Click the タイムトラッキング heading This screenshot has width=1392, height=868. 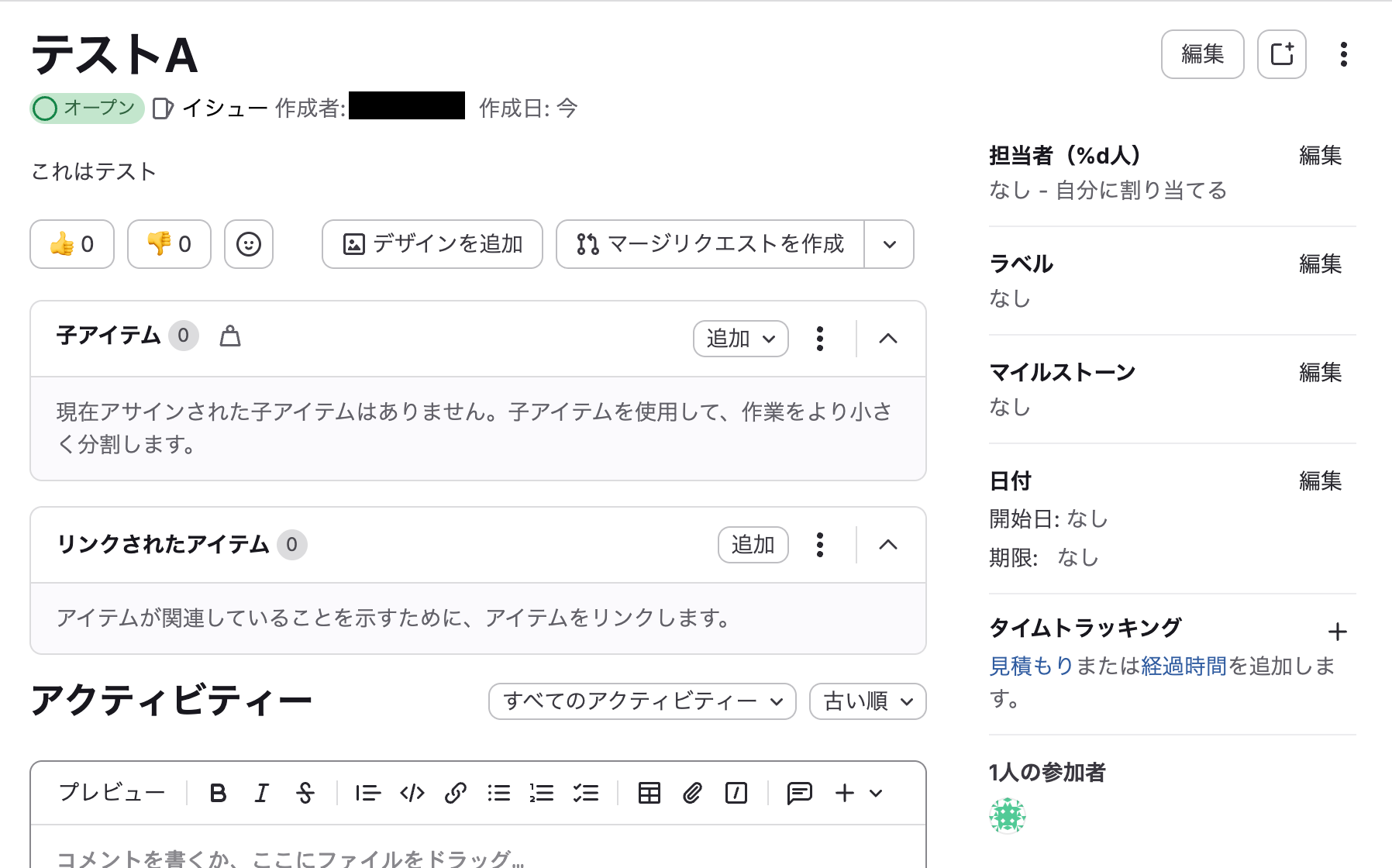point(1086,628)
